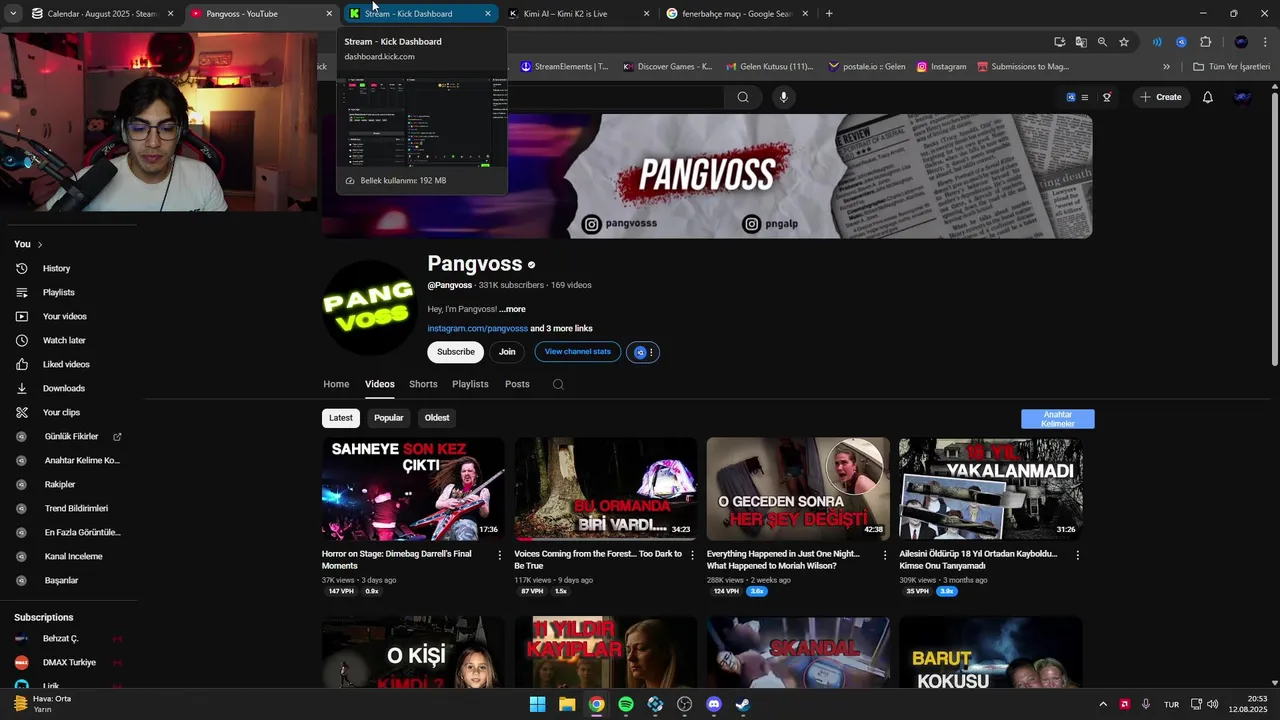This screenshot has width=1280, height=720.
Task: Open the YouTube search magnifier button
Action: pyautogui.click(x=742, y=97)
